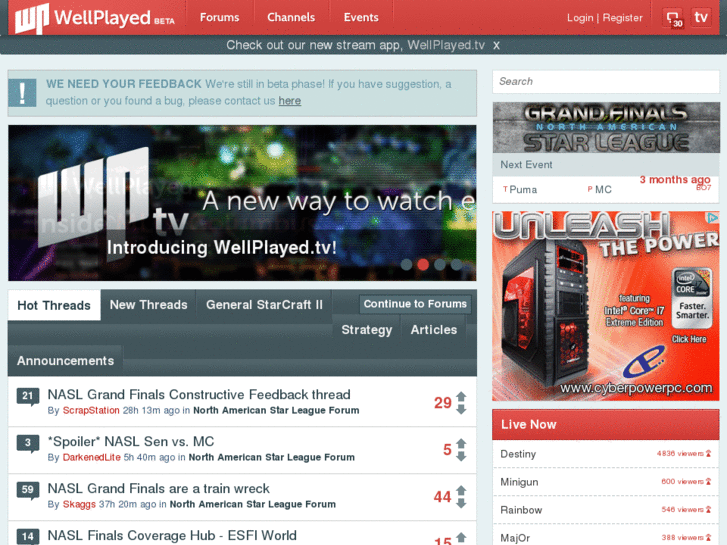Select the second red carousel dot
Viewport: 727px width, 545px height.
423,264
